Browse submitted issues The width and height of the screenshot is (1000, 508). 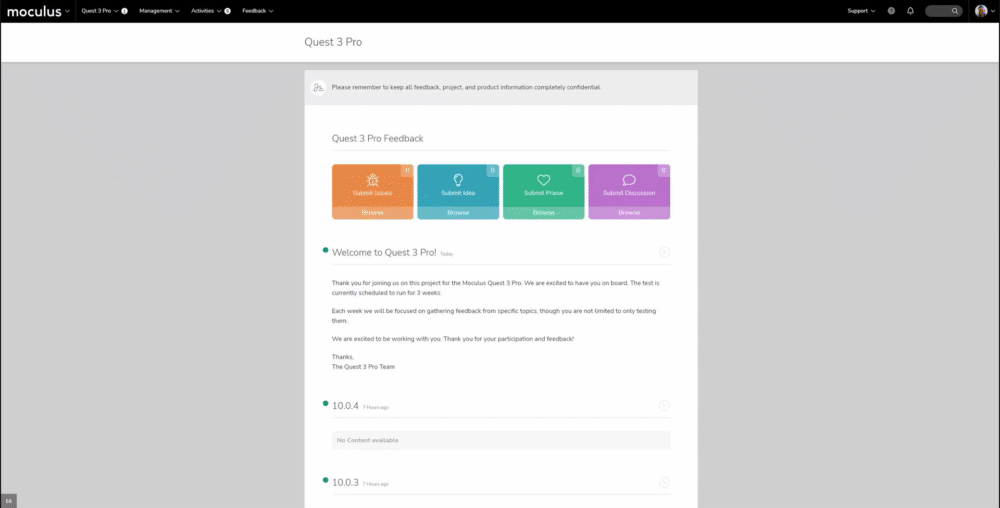(x=372, y=213)
